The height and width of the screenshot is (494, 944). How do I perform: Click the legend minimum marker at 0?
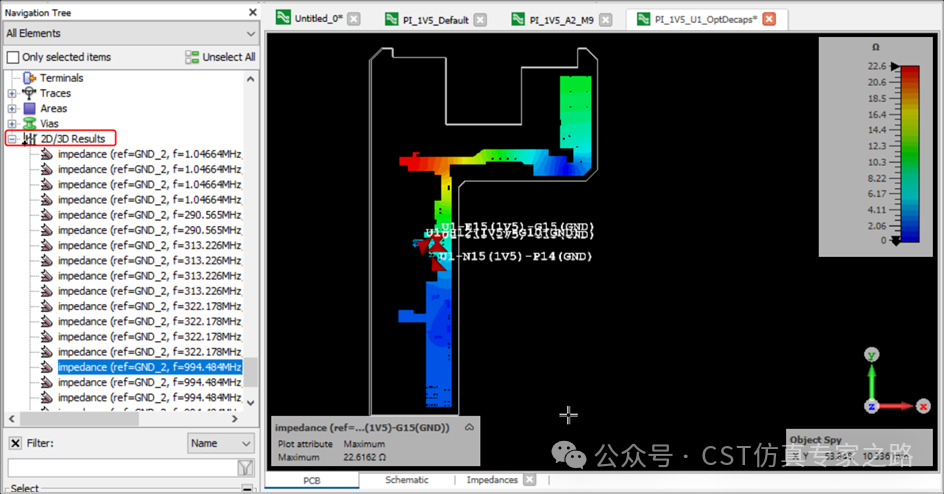coord(895,241)
